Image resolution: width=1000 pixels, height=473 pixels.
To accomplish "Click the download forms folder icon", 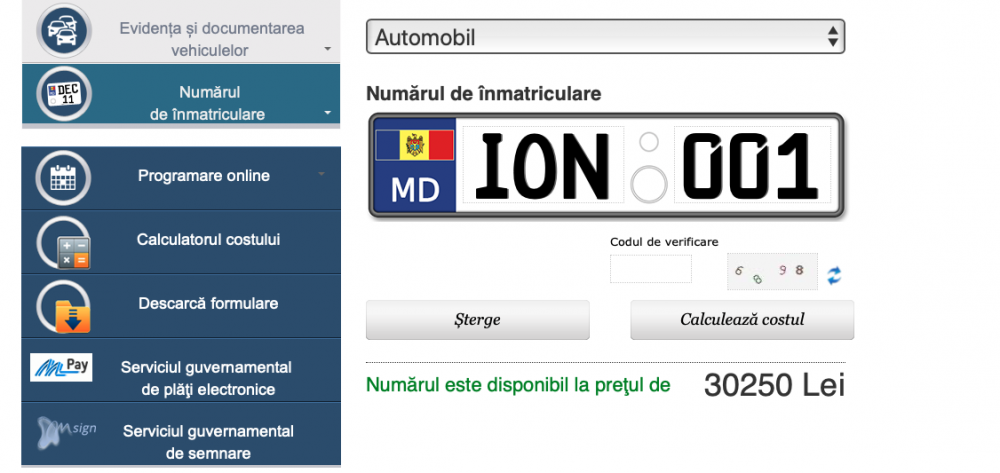I will [x=64, y=306].
